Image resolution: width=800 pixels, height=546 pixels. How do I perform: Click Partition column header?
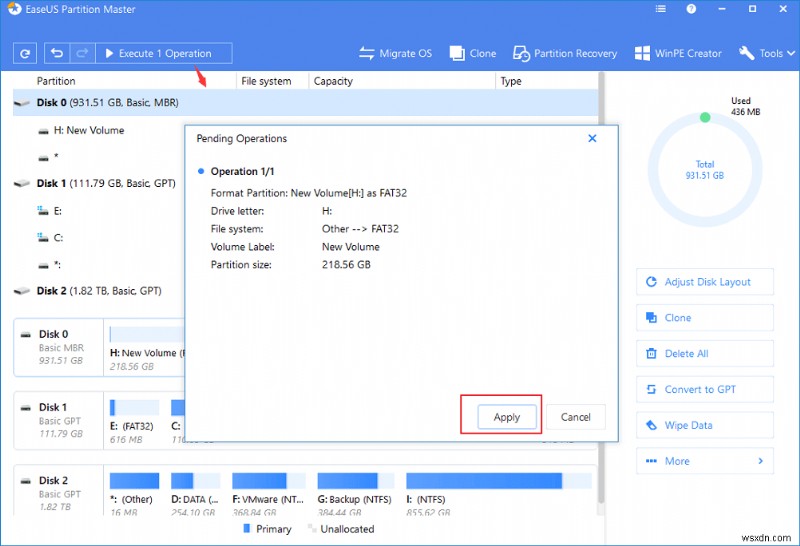pos(56,81)
